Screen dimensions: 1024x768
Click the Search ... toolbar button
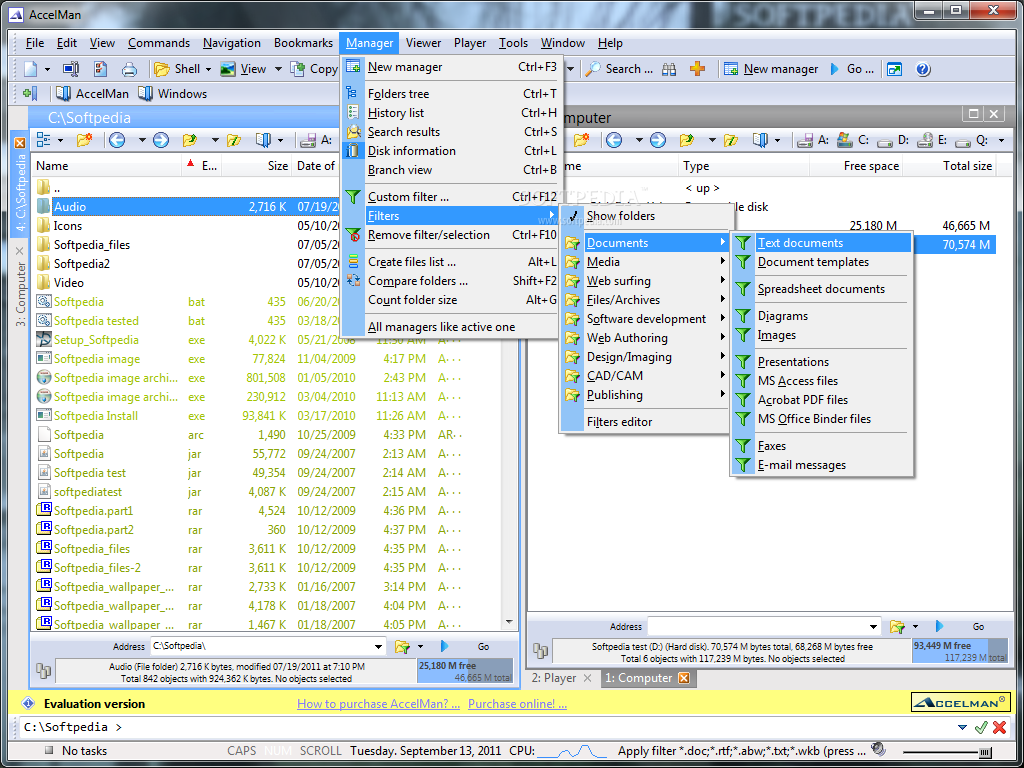pos(618,69)
